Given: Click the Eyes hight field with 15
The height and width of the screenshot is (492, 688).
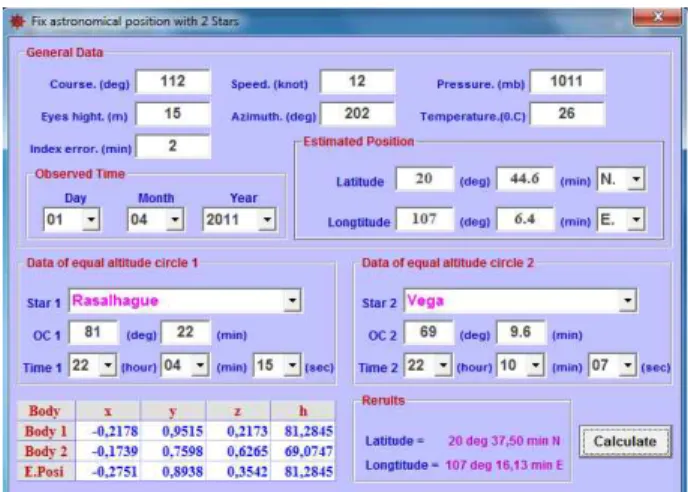Looking at the screenshot, I should [173, 114].
